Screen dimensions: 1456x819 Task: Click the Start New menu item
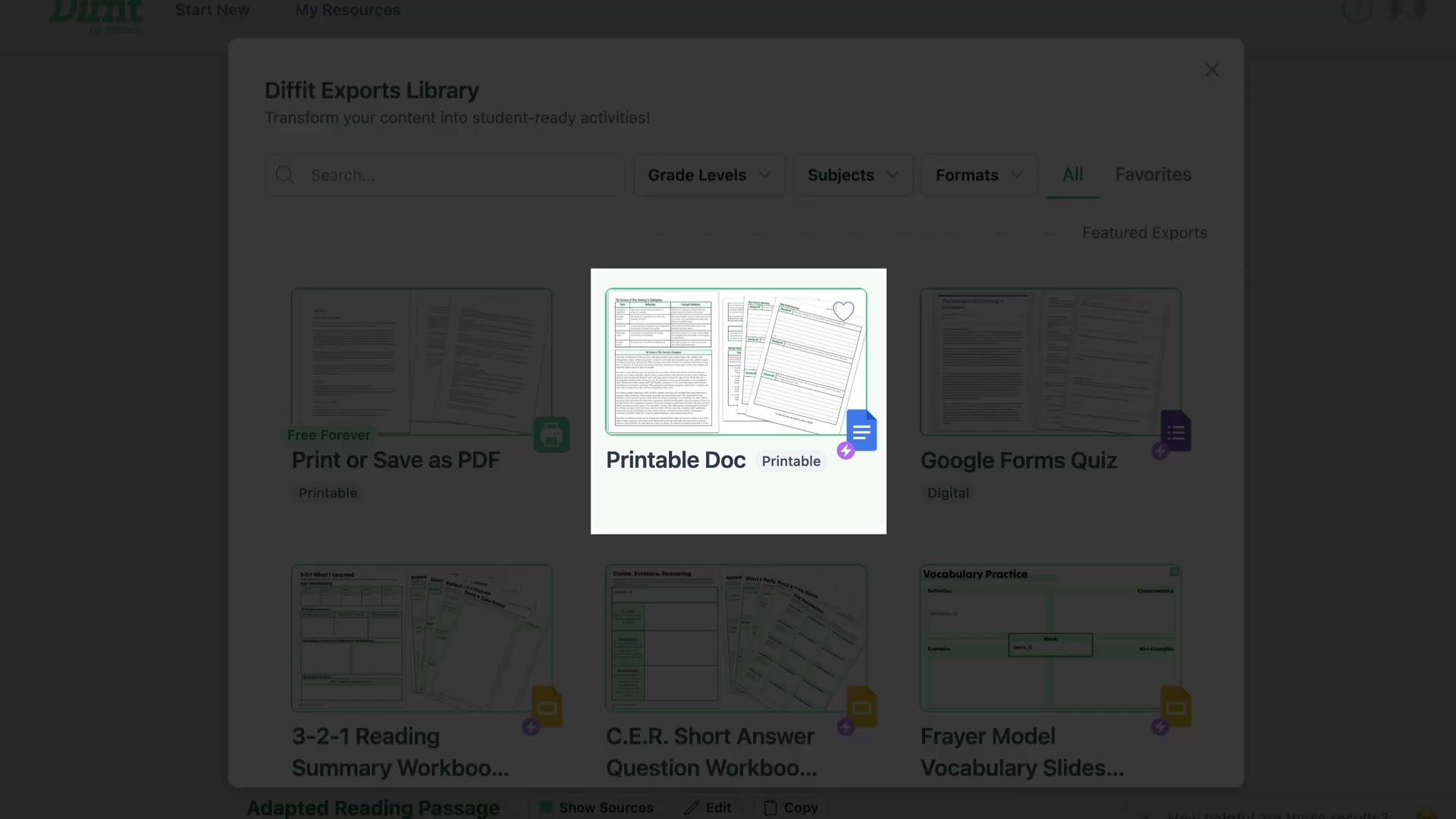212,10
